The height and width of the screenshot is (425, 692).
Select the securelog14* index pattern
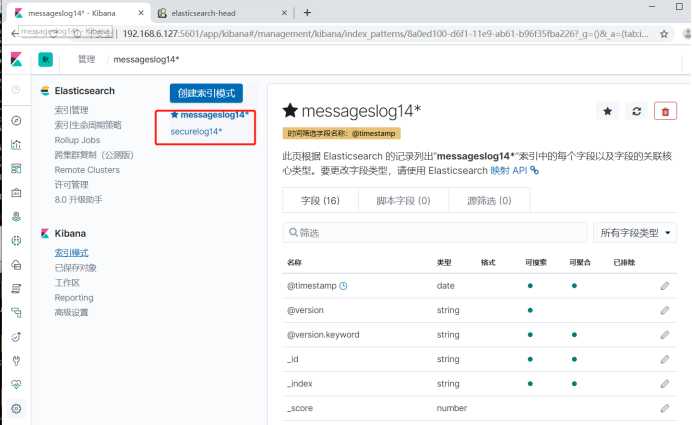coord(196,132)
